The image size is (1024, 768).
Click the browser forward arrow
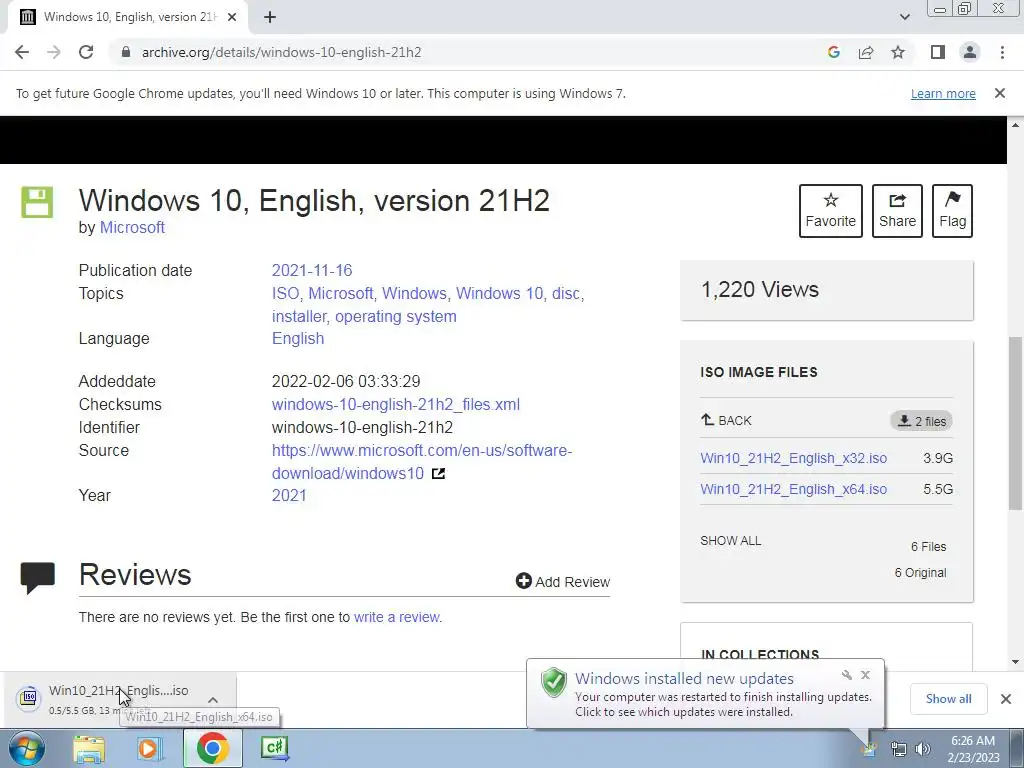[x=54, y=52]
